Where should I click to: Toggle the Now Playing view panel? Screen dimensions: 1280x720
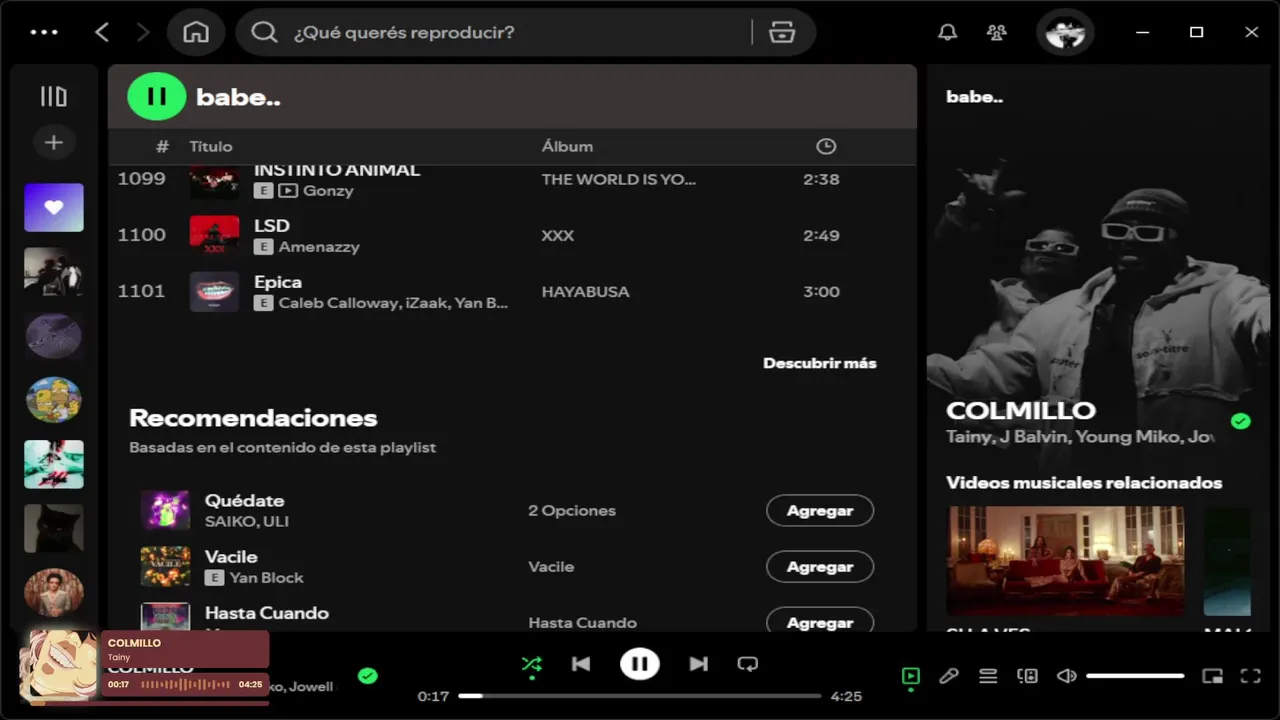click(x=910, y=676)
